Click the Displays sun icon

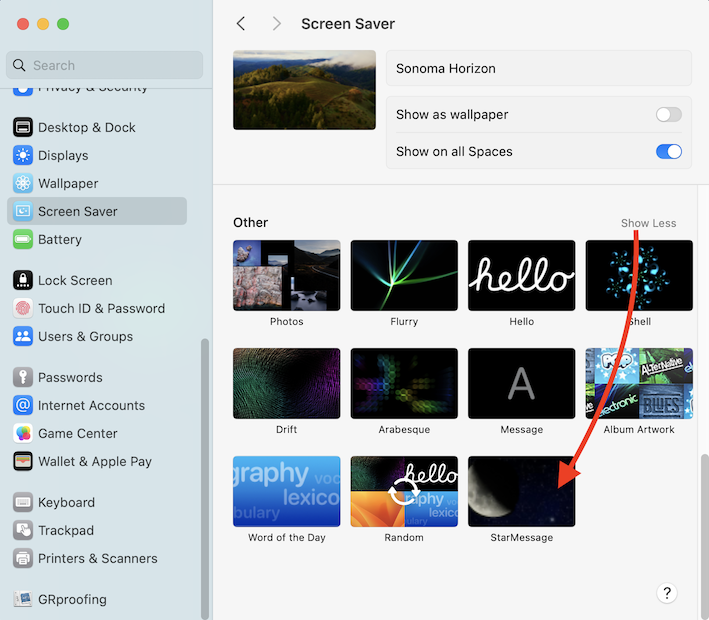click(x=23, y=155)
